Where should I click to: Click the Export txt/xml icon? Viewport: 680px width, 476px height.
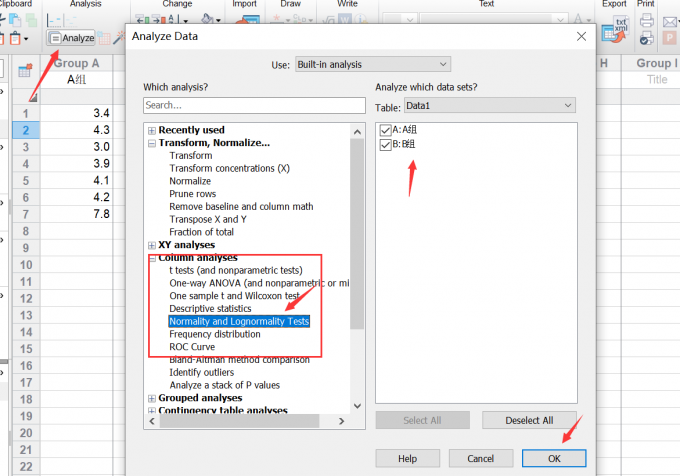(615, 29)
